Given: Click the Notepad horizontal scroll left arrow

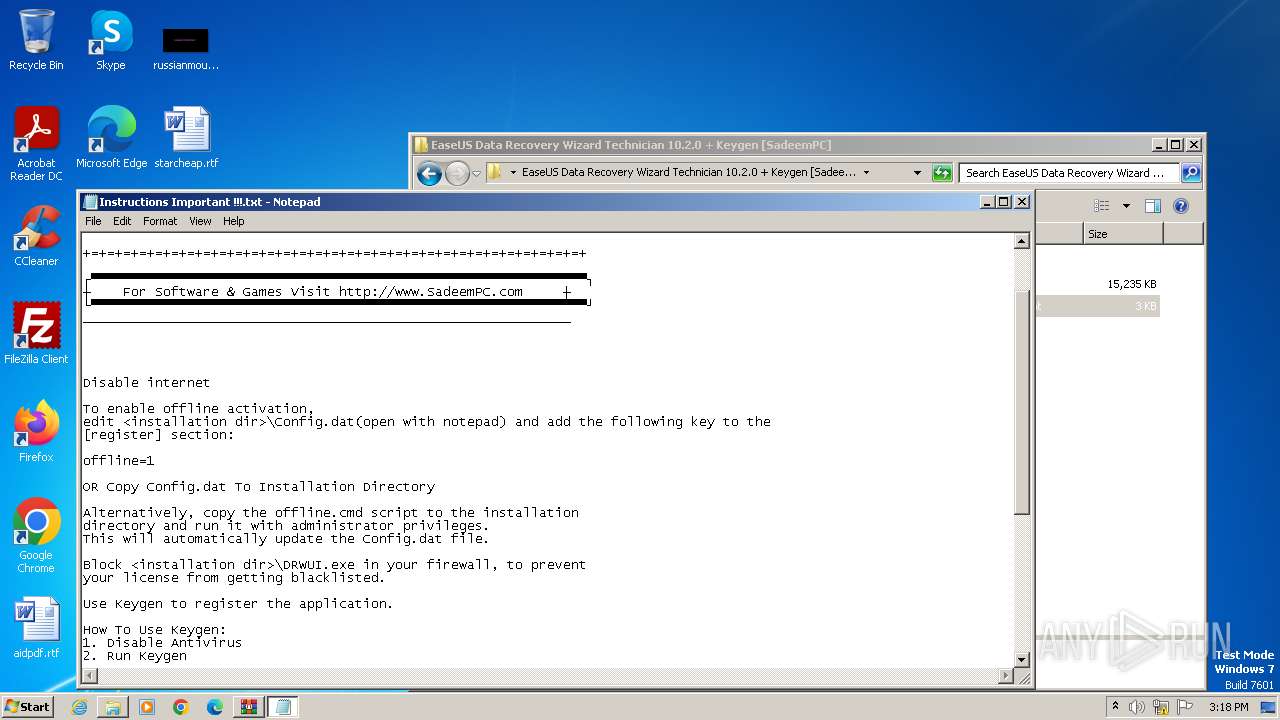Looking at the screenshot, I should pos(89,676).
